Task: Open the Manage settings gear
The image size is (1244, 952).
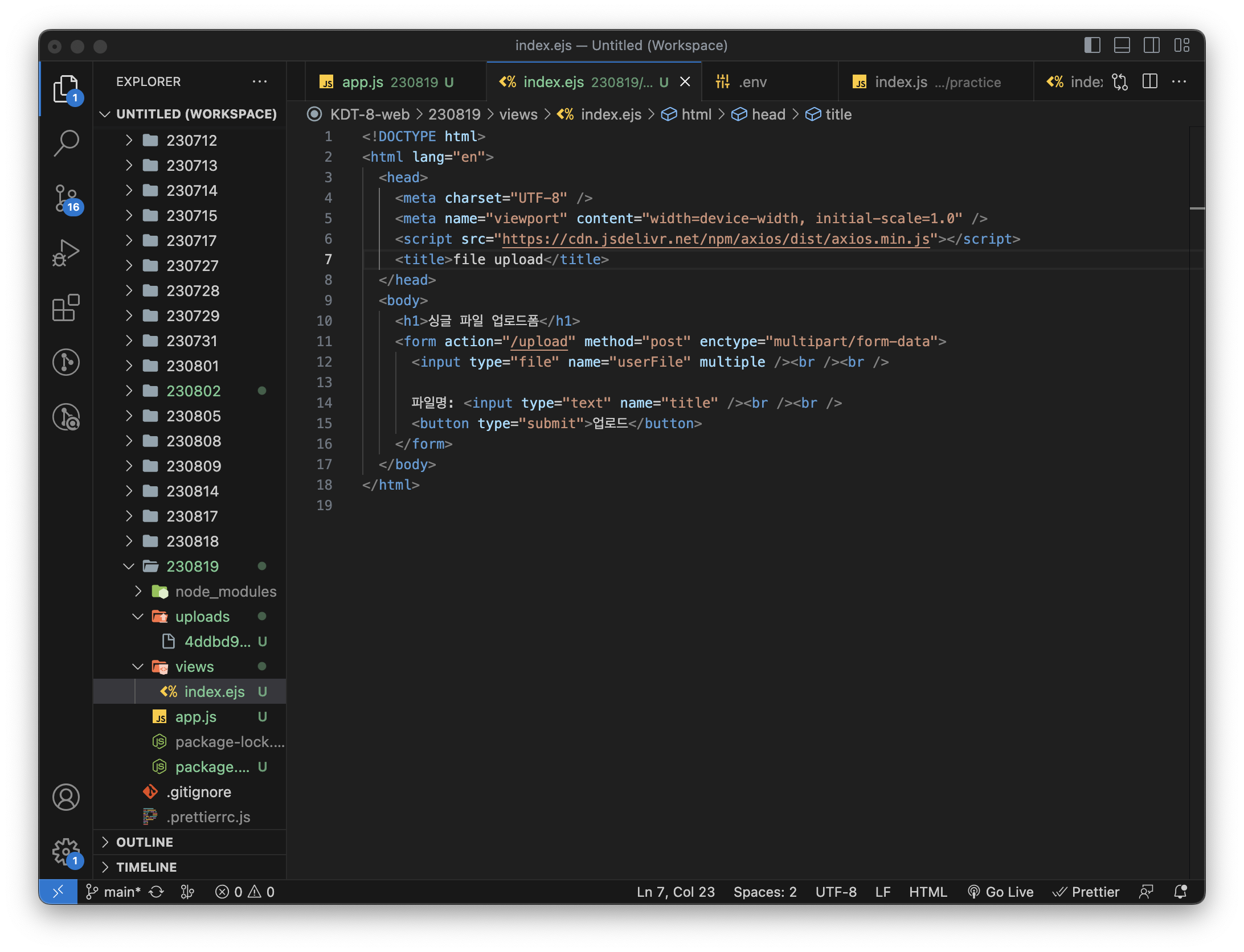Action: [66, 852]
